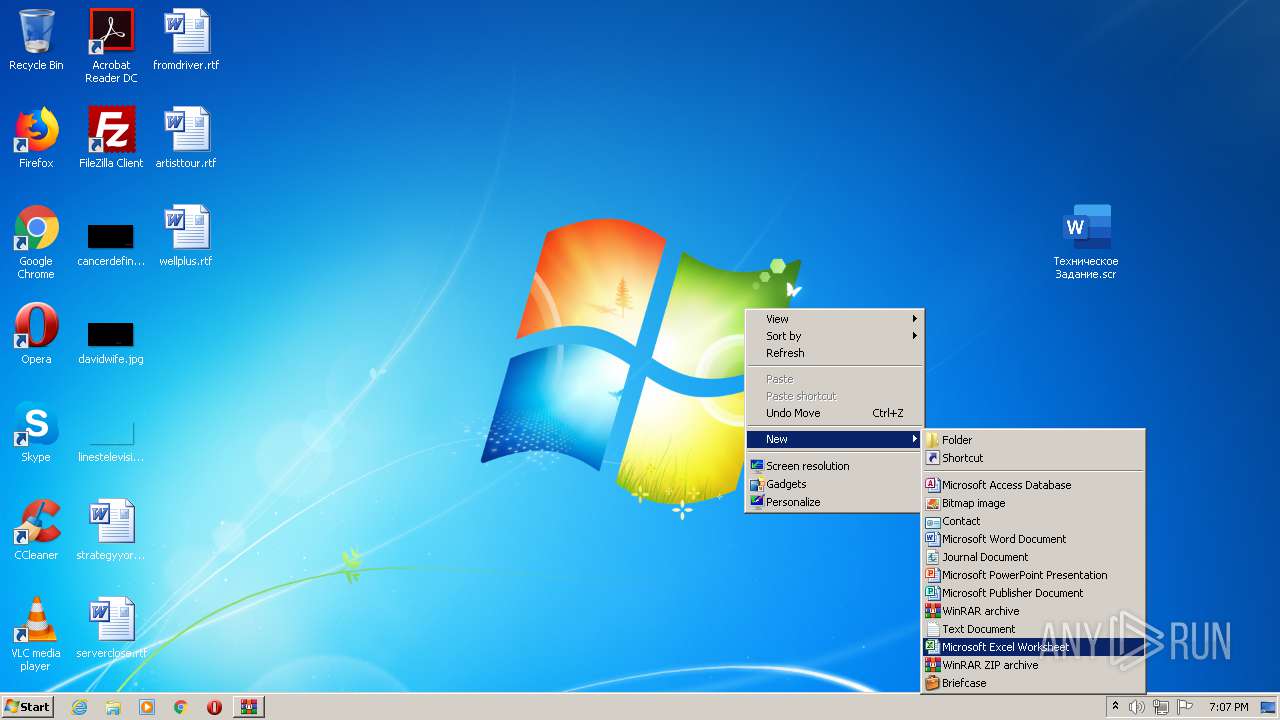Select Google Chrome desktop shortcut
1280x720 pixels.
[x=36, y=242]
